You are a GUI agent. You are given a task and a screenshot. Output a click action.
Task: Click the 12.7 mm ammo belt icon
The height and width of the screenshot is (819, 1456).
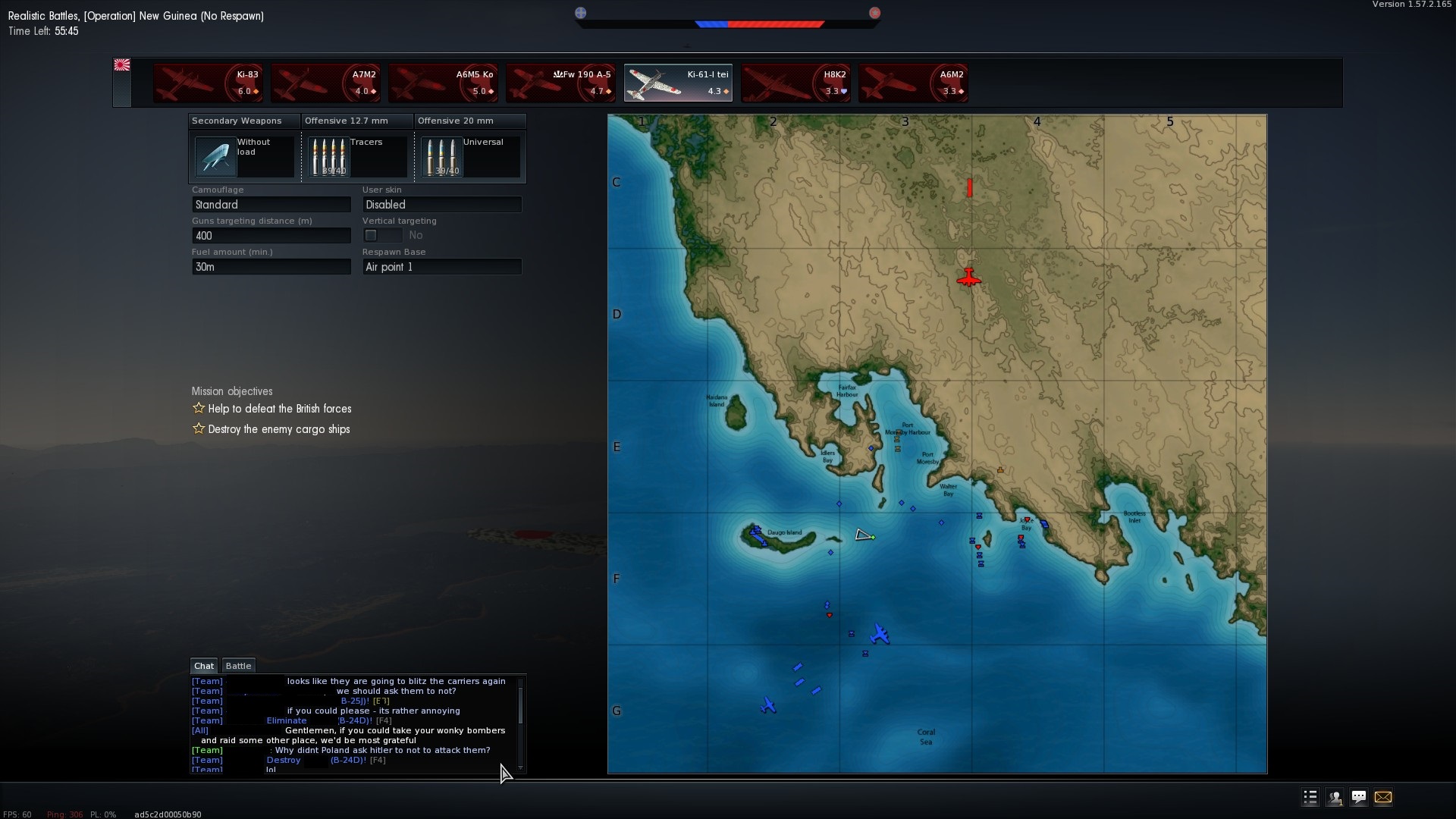point(328,156)
